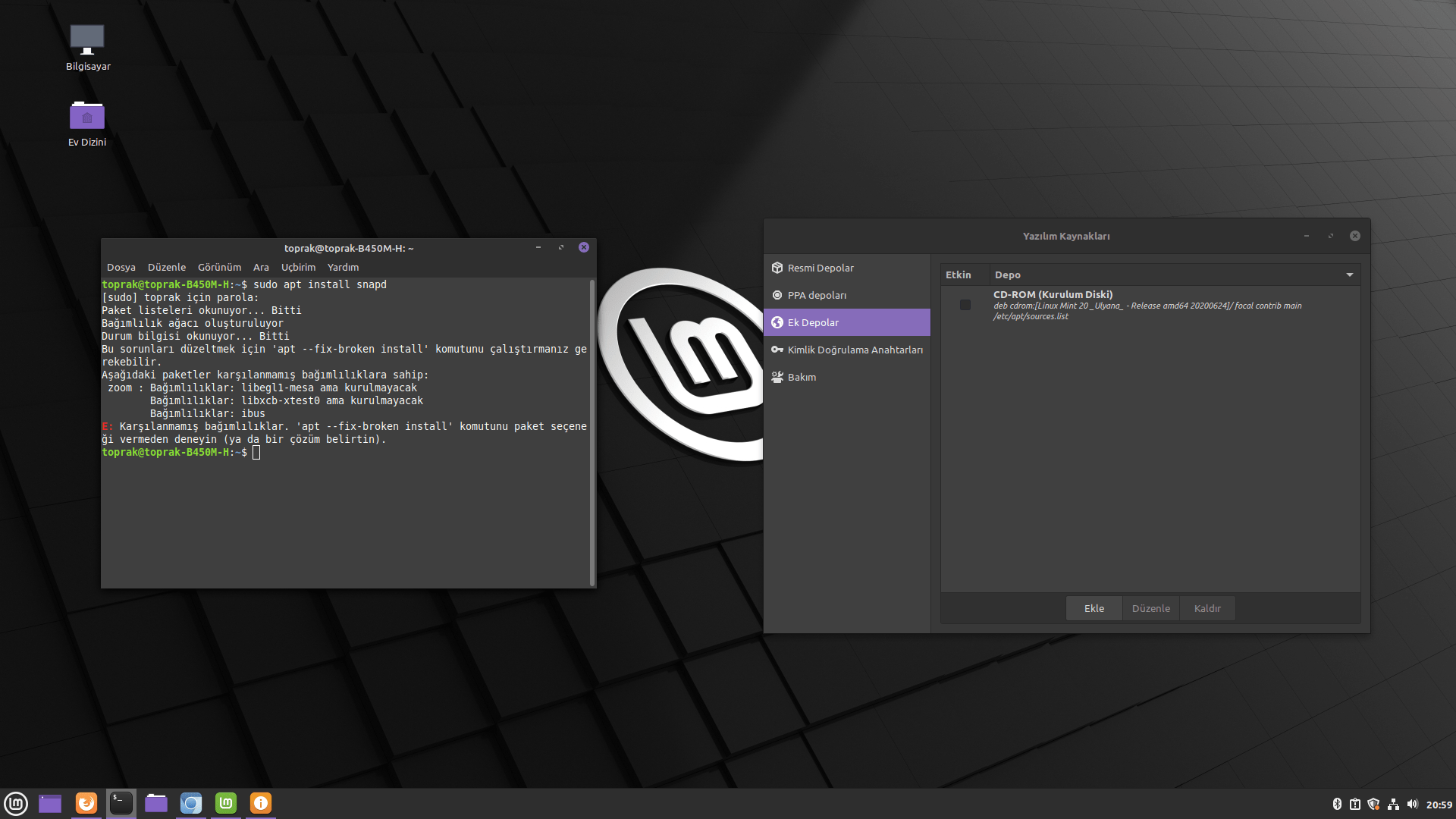The image size is (1456, 819).
Task: Click the Kaldır button
Action: pyautogui.click(x=1207, y=608)
